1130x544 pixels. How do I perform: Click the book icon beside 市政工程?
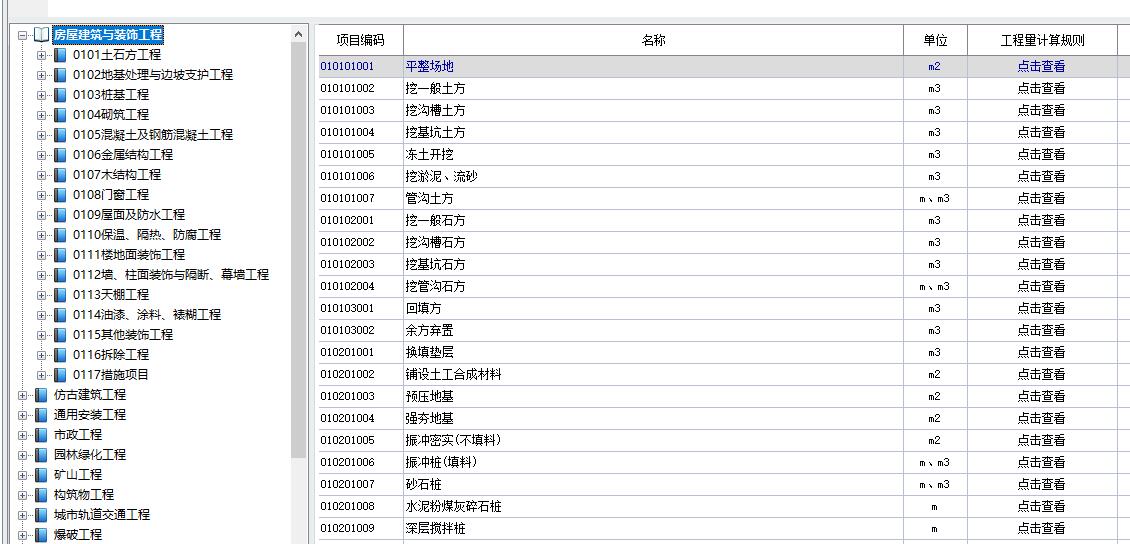41,435
